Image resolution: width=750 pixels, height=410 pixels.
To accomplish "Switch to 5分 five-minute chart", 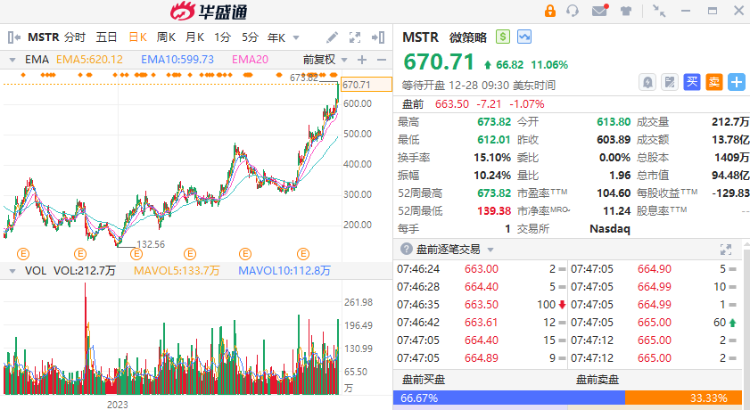I will click(x=250, y=37).
